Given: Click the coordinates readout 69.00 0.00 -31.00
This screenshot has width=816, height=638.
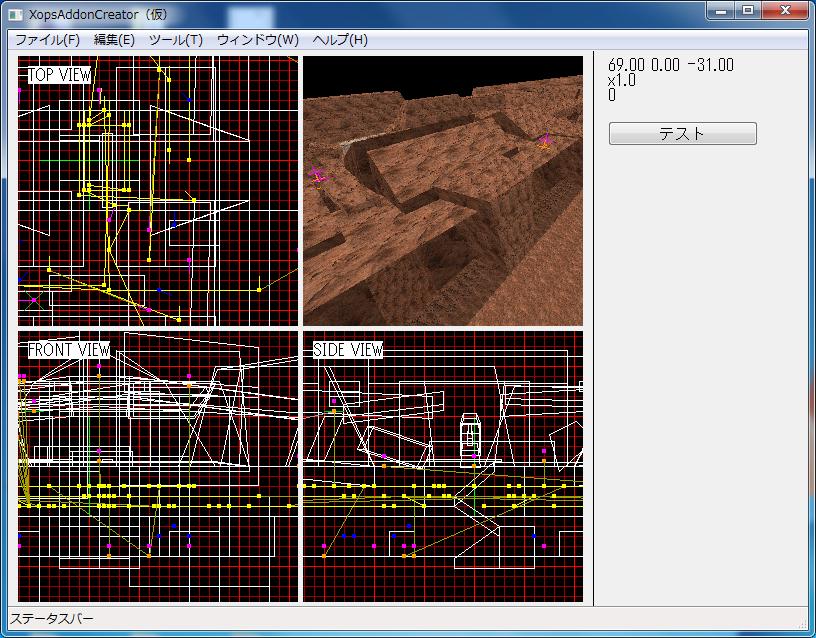Looking at the screenshot, I should (670, 65).
